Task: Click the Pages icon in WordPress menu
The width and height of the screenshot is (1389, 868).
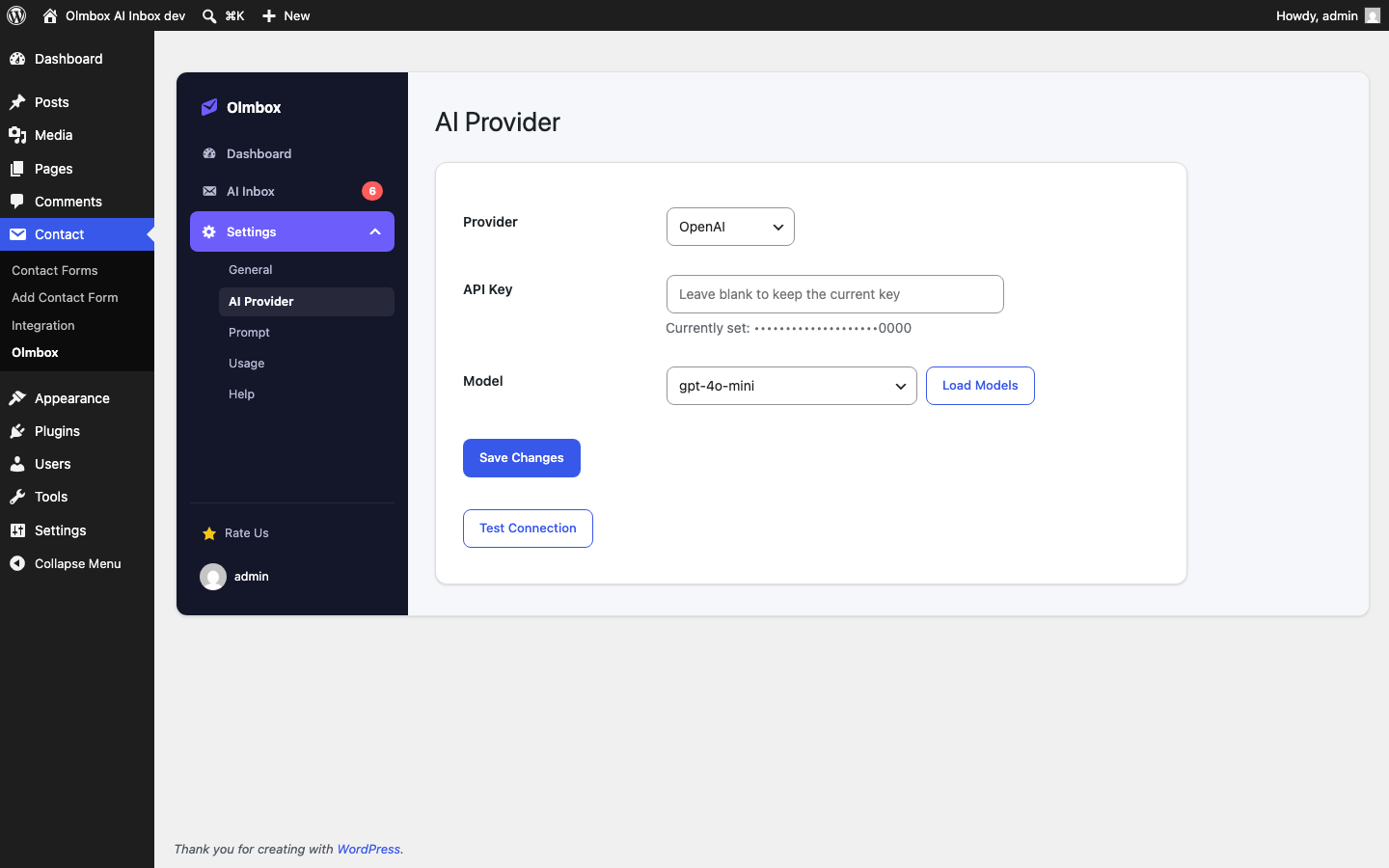Action: click(x=17, y=169)
